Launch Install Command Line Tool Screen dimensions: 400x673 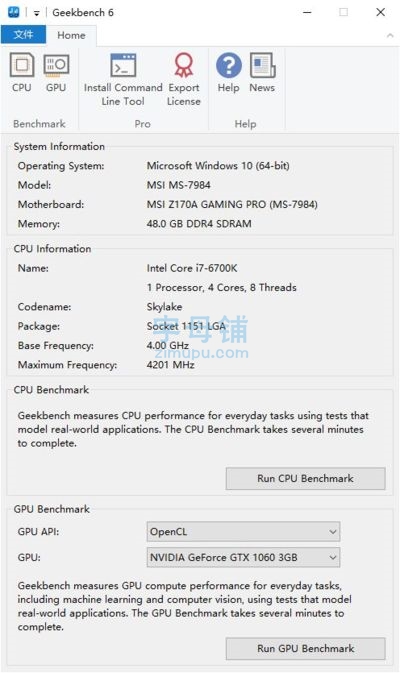(123, 79)
